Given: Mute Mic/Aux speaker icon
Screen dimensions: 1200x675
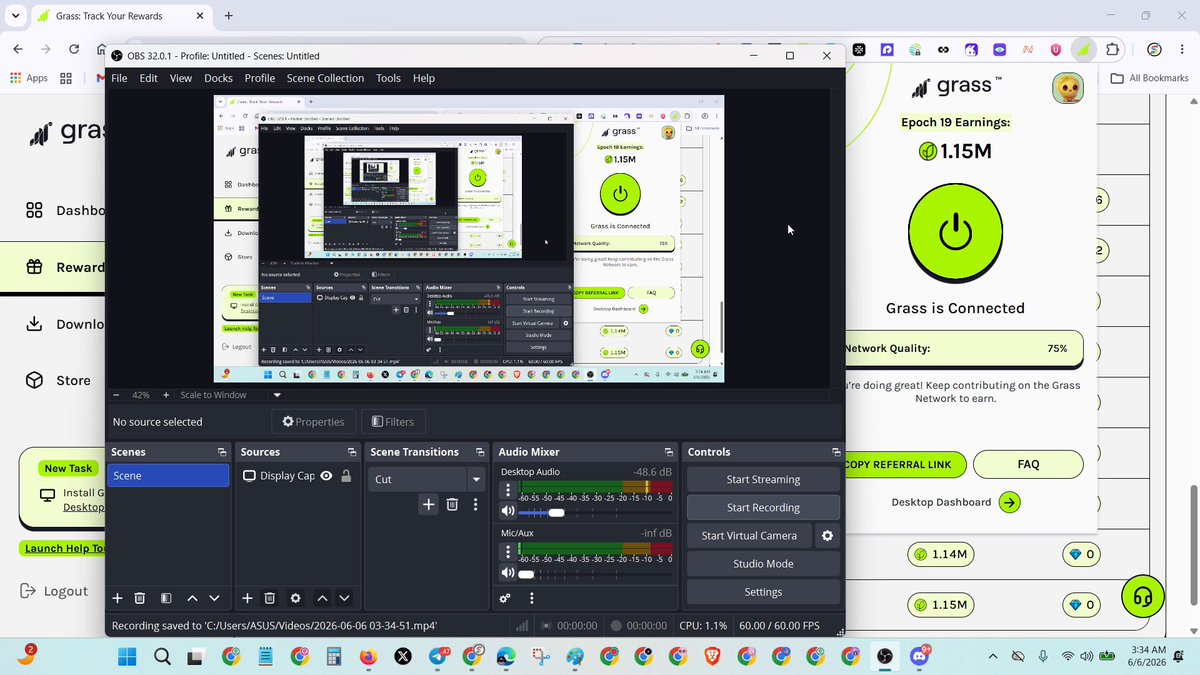Looking at the screenshot, I should (508, 574).
